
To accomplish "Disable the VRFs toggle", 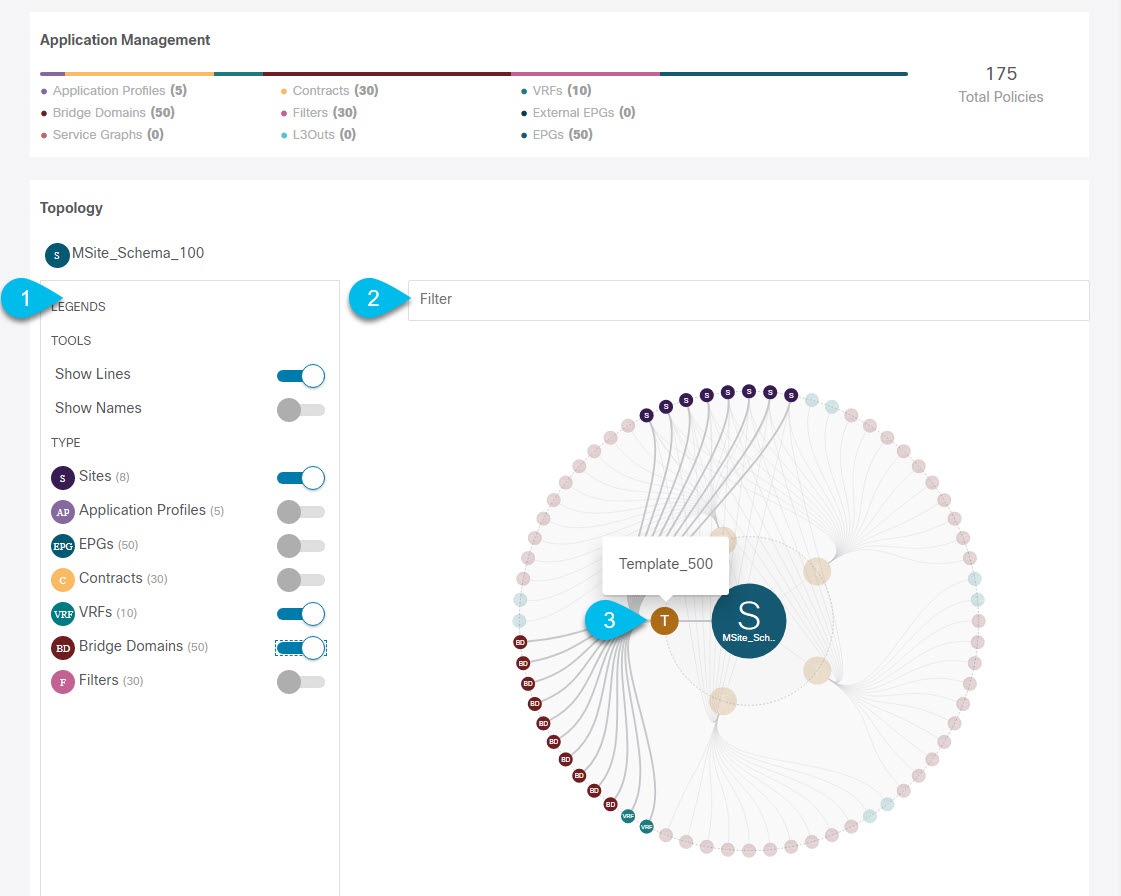I will coord(301,614).
